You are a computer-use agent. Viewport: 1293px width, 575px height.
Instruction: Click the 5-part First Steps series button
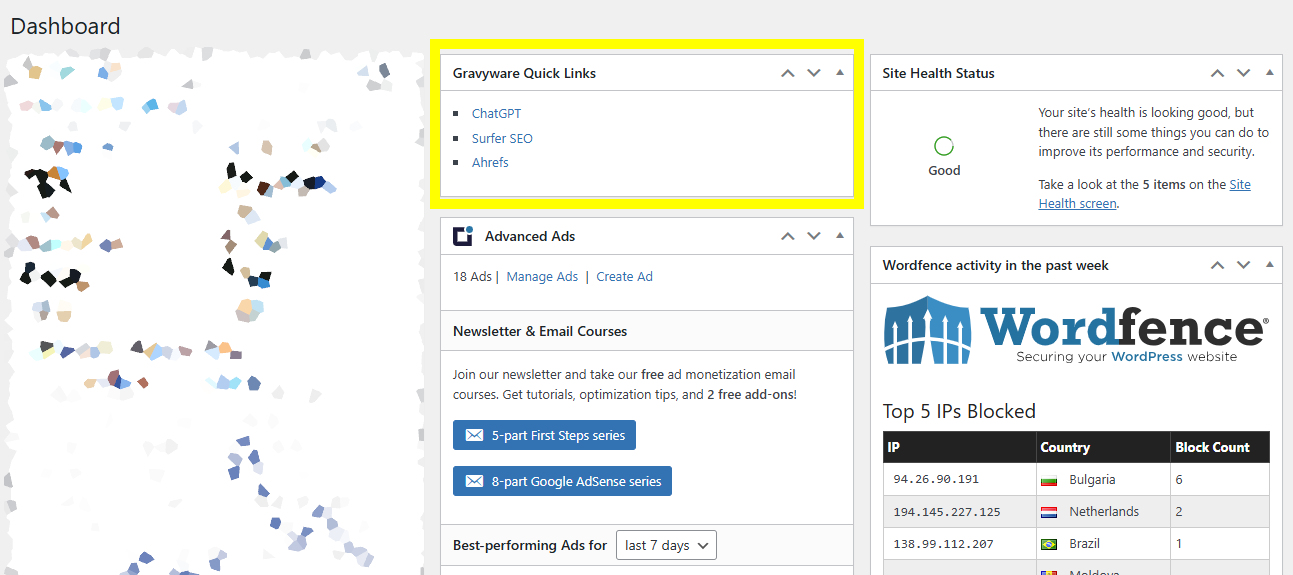(x=544, y=435)
